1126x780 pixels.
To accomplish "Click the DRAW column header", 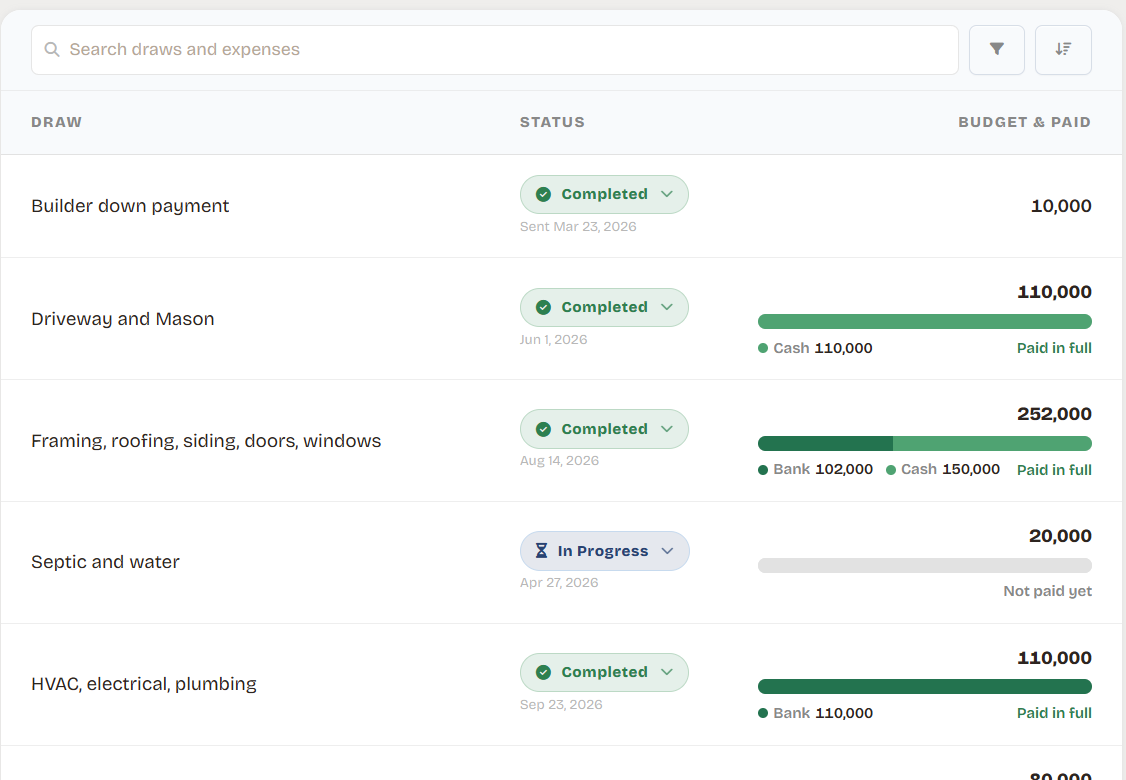I will (x=57, y=122).
